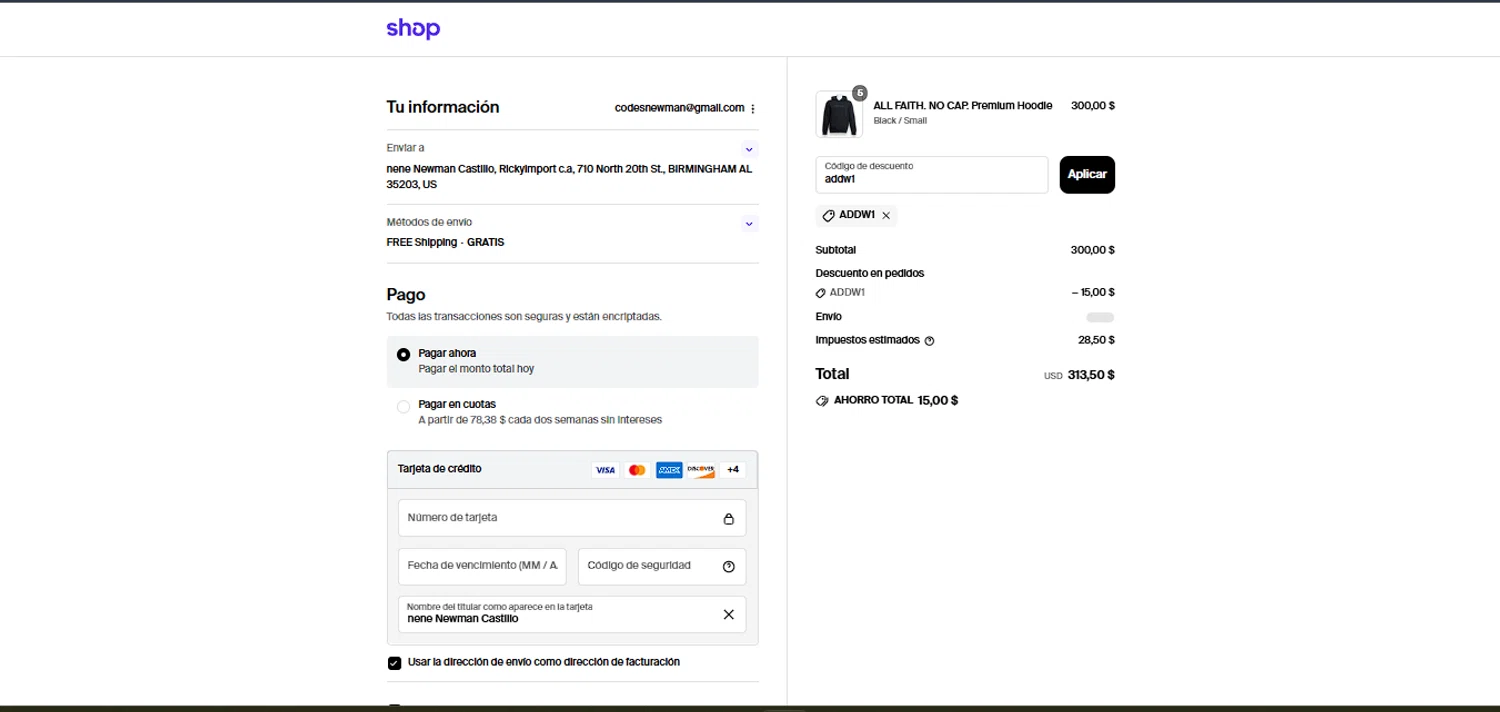The image size is (1500, 712).
Task: Click the Visa card icon
Action: [x=605, y=470]
